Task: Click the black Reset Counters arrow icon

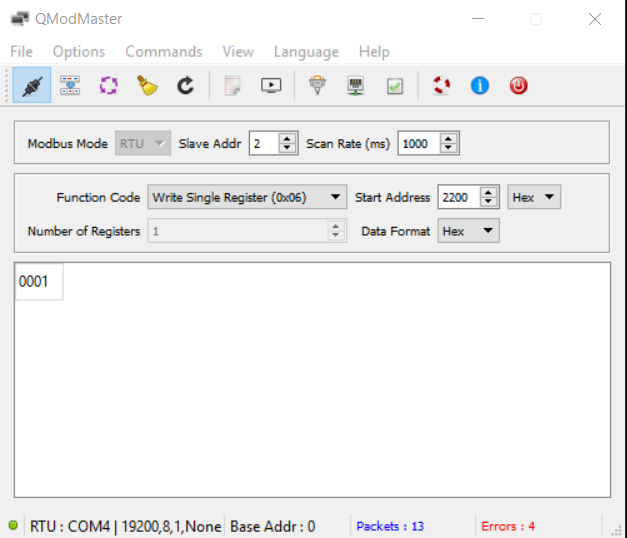Action: click(x=186, y=85)
